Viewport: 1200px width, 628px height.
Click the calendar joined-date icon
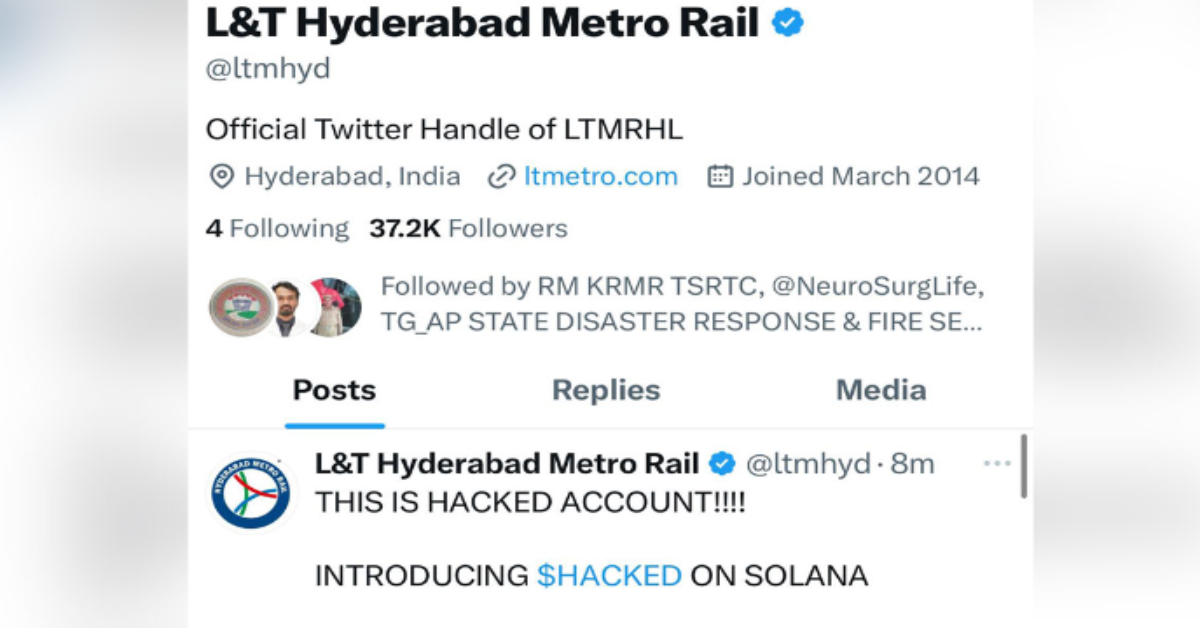[x=720, y=177]
